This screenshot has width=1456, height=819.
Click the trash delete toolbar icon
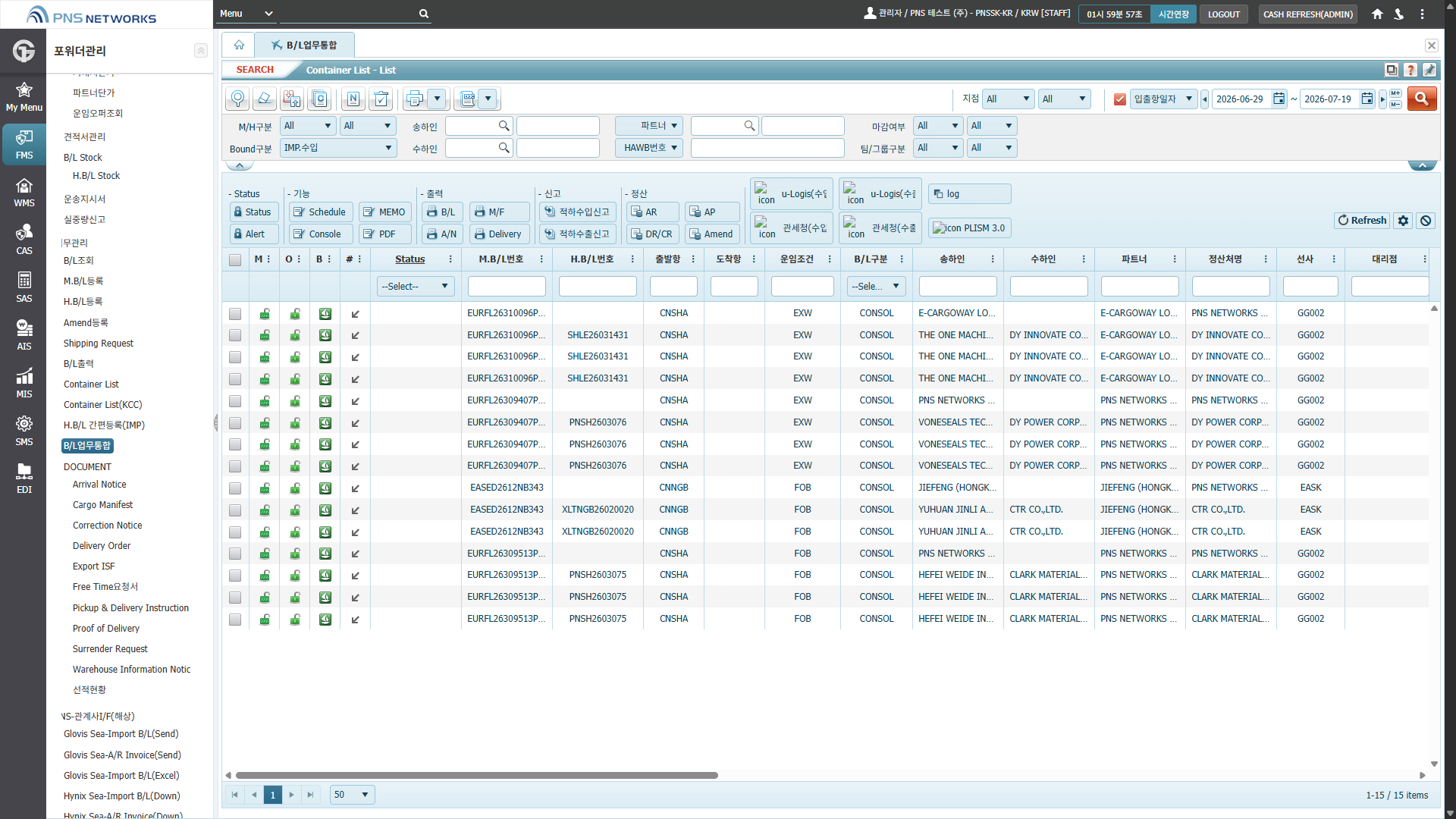click(381, 99)
